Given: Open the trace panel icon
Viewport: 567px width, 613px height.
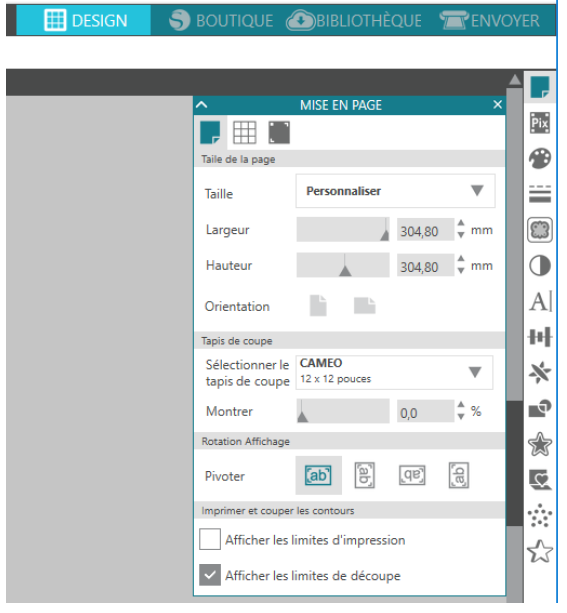Looking at the screenshot, I should pos(540,230).
